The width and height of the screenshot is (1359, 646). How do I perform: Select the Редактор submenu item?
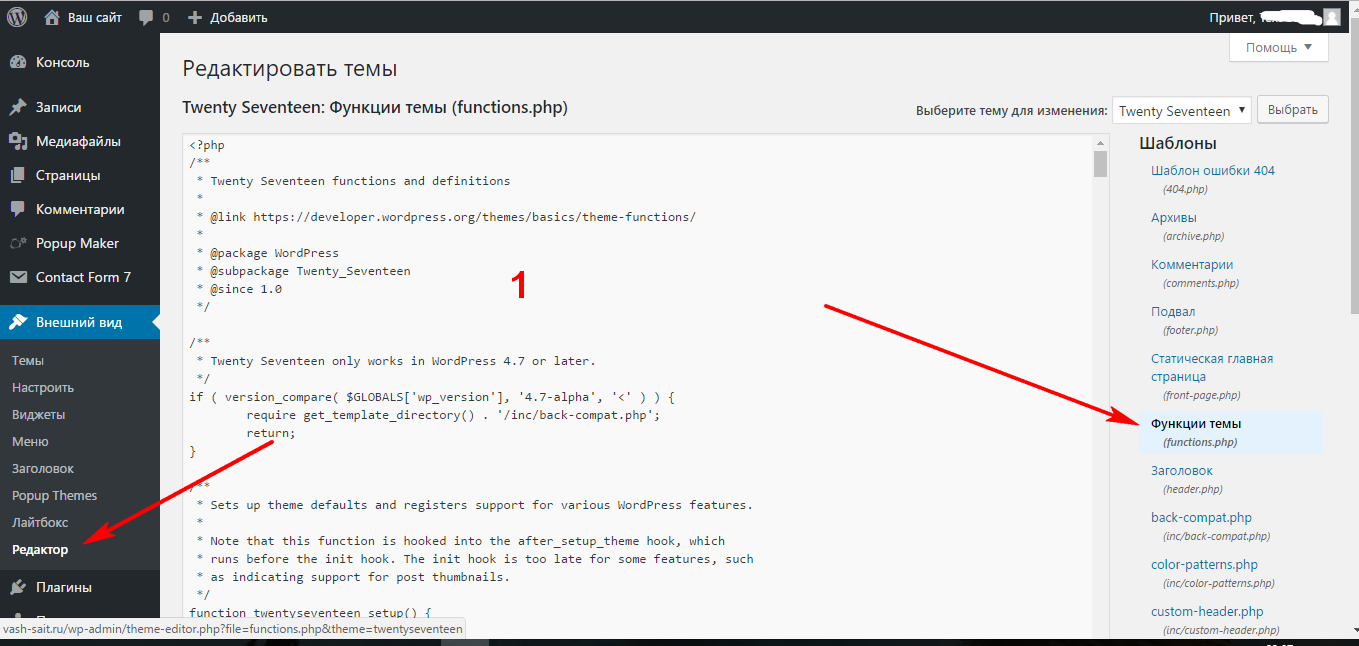(x=40, y=549)
